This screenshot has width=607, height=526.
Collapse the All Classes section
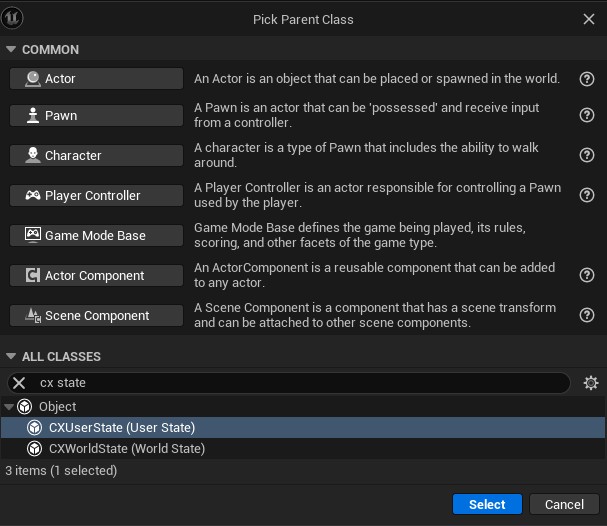(11, 357)
